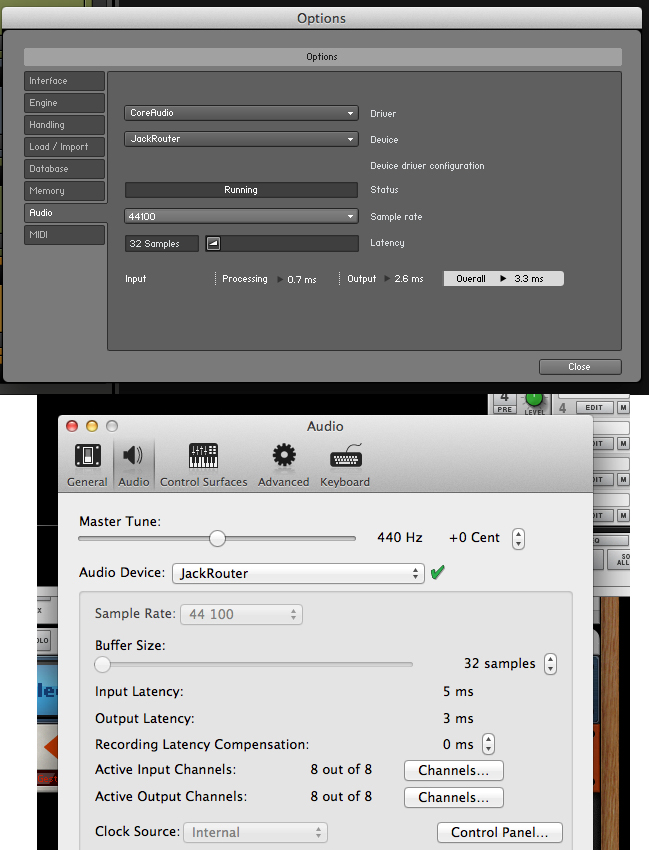Viewport: 649px width, 850px height.
Task: Click Channels button for Active Output Channels
Action: (x=454, y=797)
